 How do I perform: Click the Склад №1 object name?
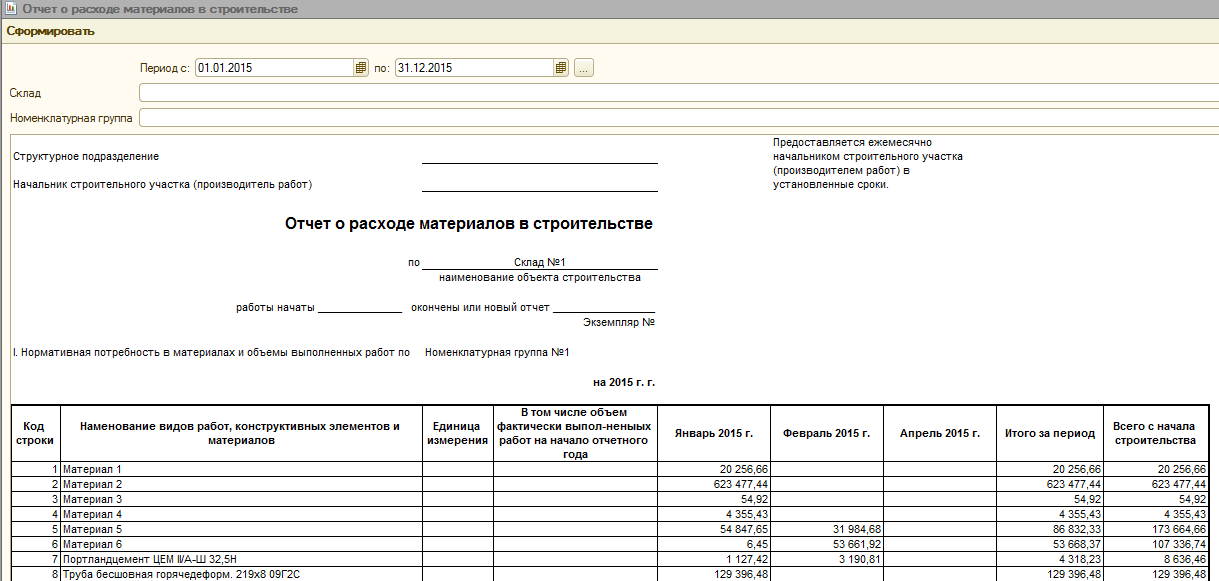[x=540, y=262]
